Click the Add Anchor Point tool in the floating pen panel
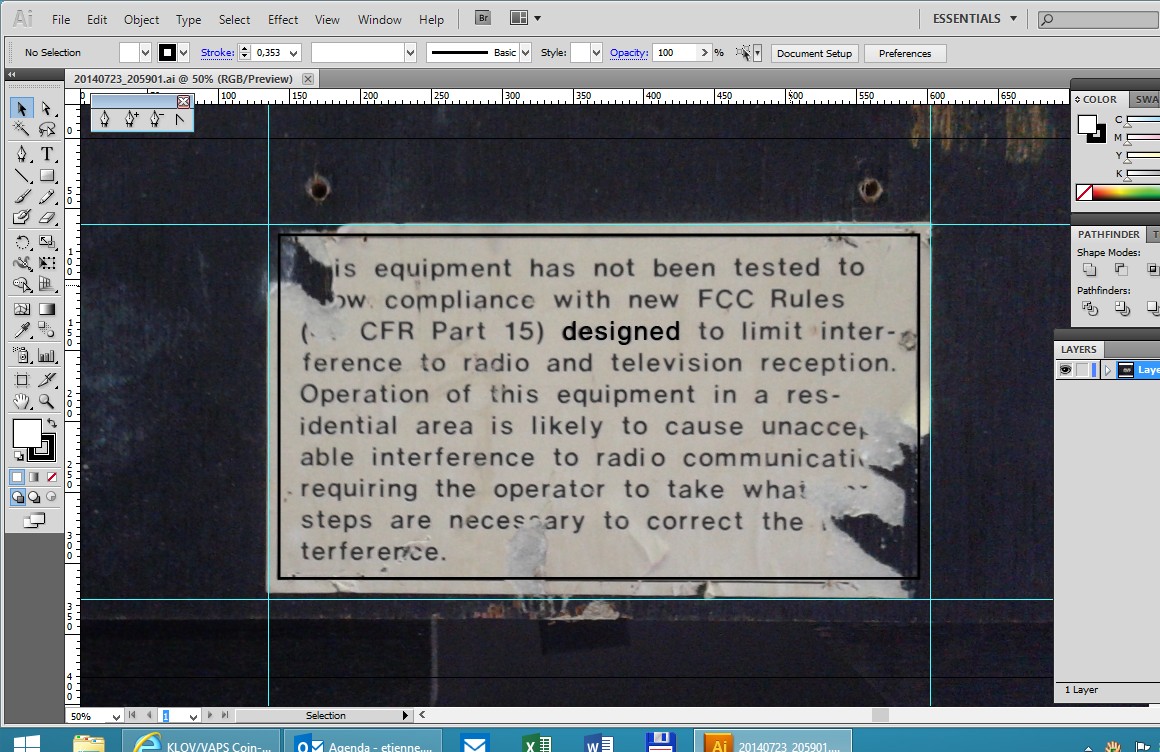Viewport: 1160px width, 752px height. (130, 118)
